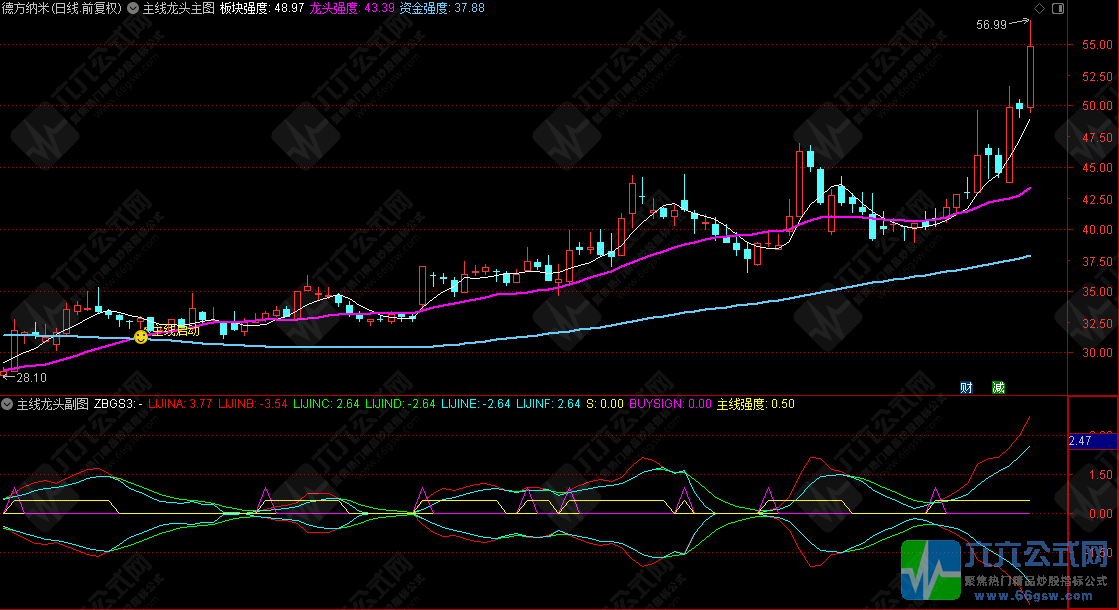The width and height of the screenshot is (1119, 610).
Task: Select the 主线龙头副图 indicator name
Action: (53, 404)
